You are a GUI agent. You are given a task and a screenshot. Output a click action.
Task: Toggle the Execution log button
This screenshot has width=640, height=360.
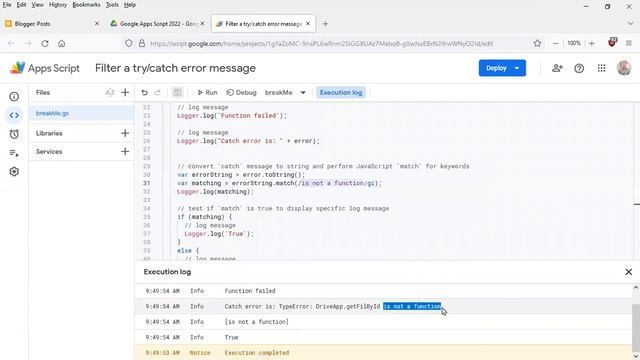tap(341, 93)
